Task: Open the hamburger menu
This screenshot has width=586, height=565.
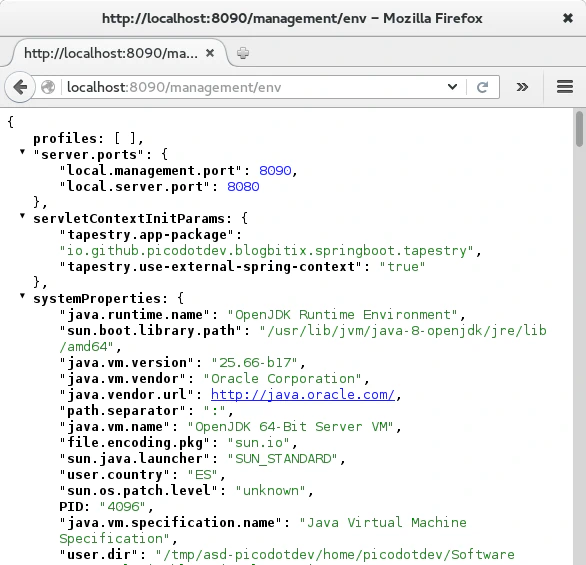Action: [x=565, y=87]
